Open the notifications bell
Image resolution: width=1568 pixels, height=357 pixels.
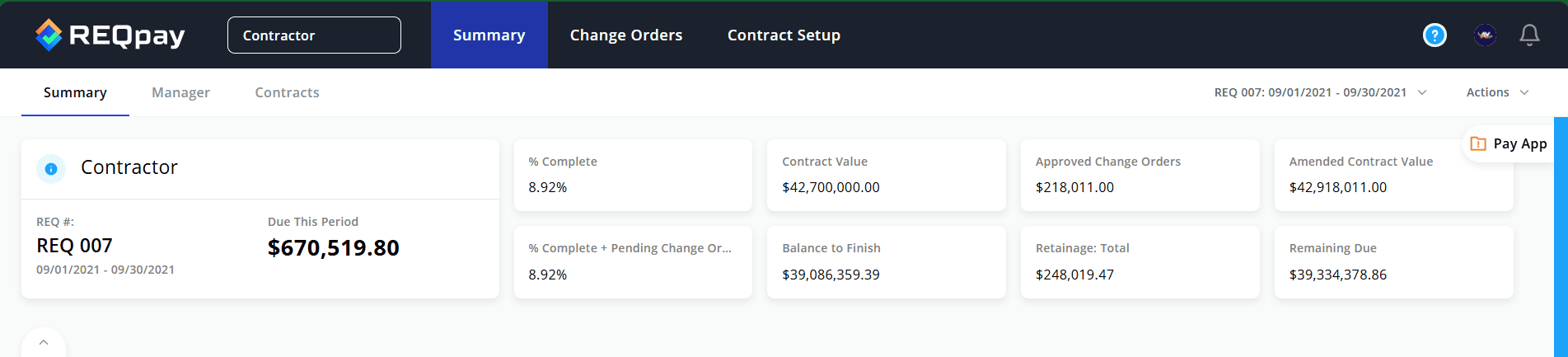1529,35
